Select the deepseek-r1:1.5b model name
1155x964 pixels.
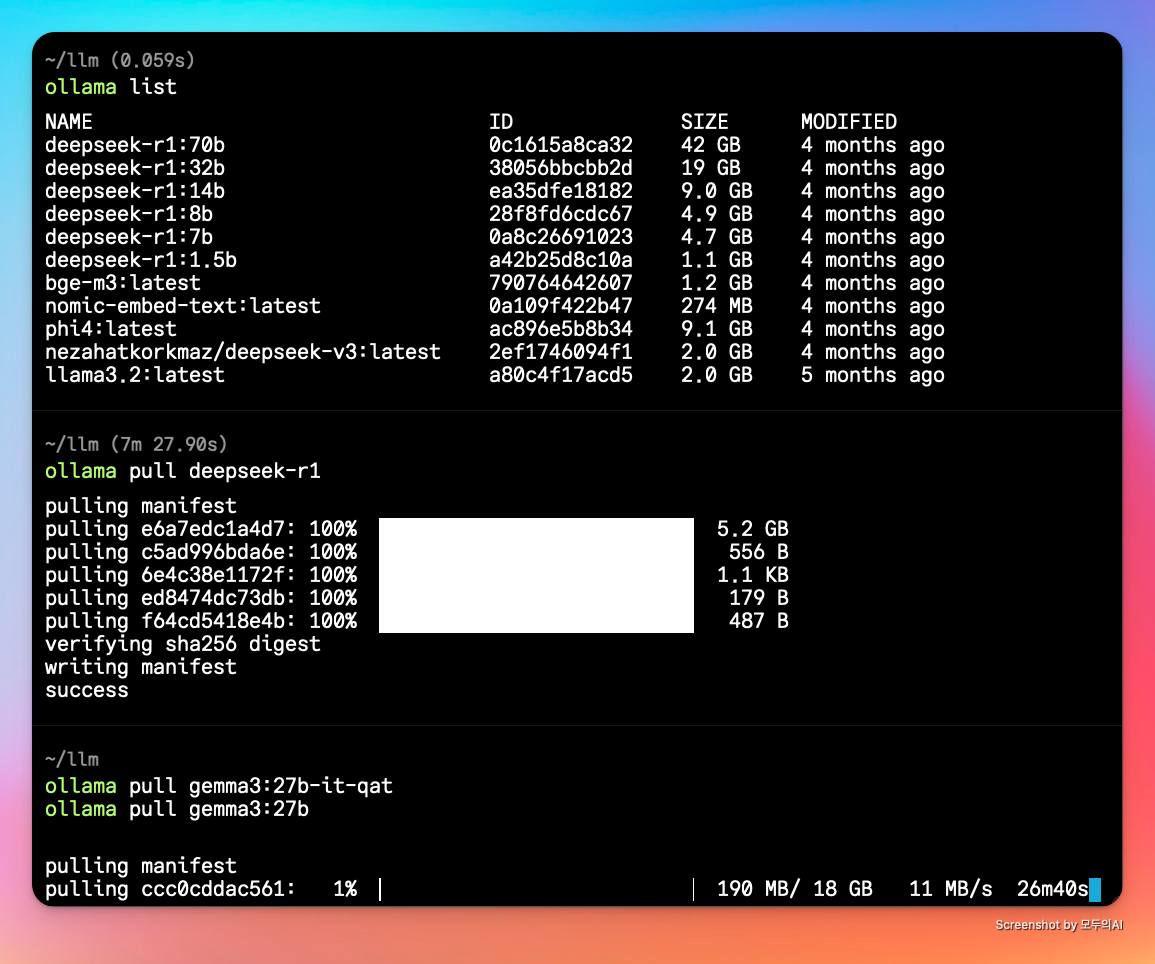pos(141,259)
